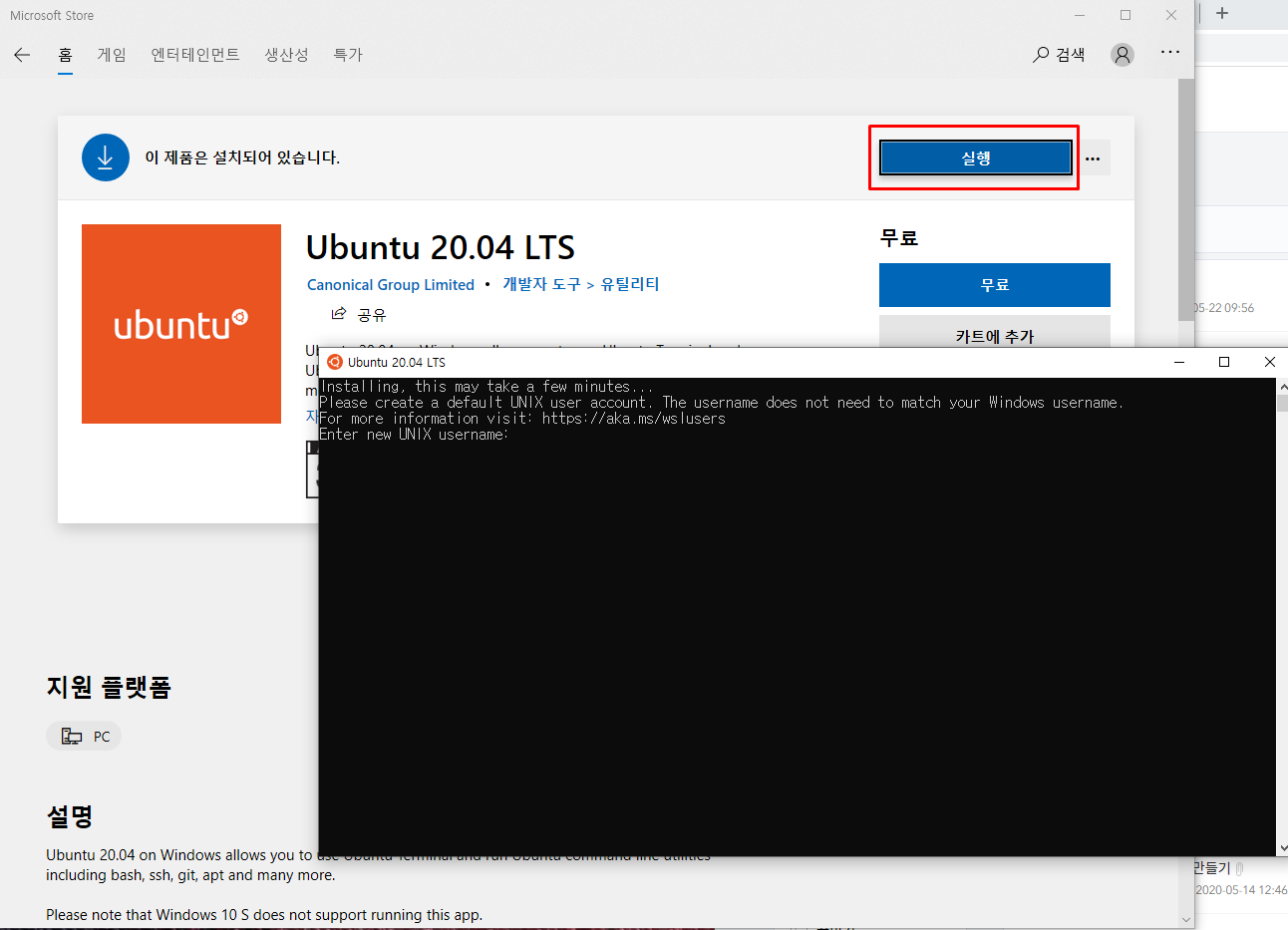Open the 홈 tab in Microsoft Store
1288x930 pixels.
click(x=65, y=55)
